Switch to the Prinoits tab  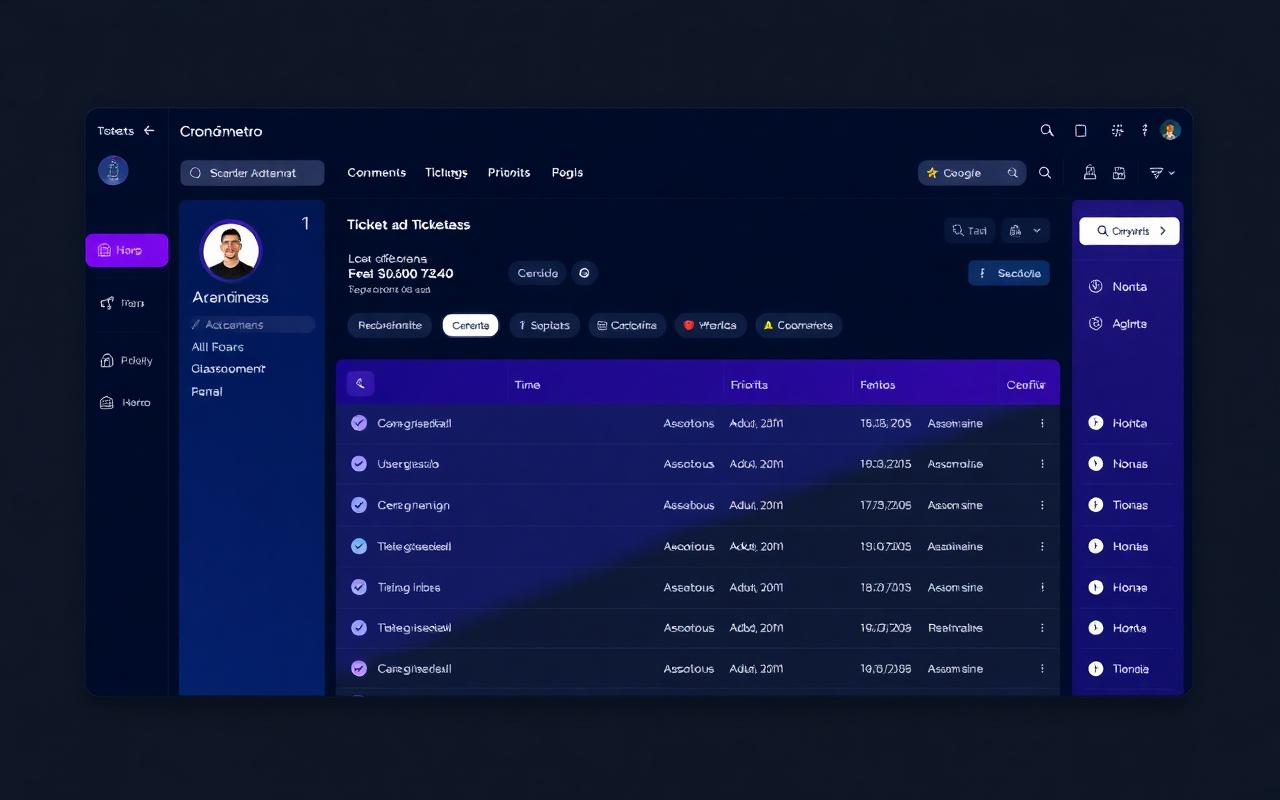509,173
